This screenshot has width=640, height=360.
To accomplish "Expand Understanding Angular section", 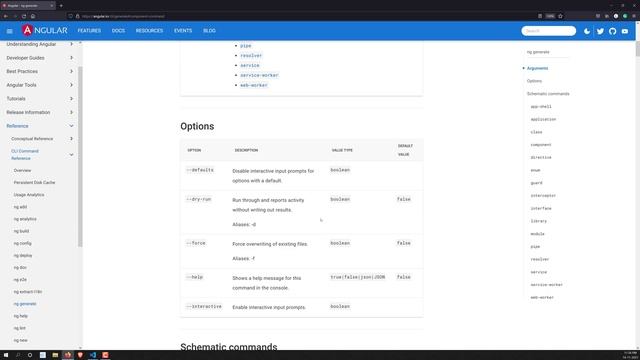I will [39, 44].
